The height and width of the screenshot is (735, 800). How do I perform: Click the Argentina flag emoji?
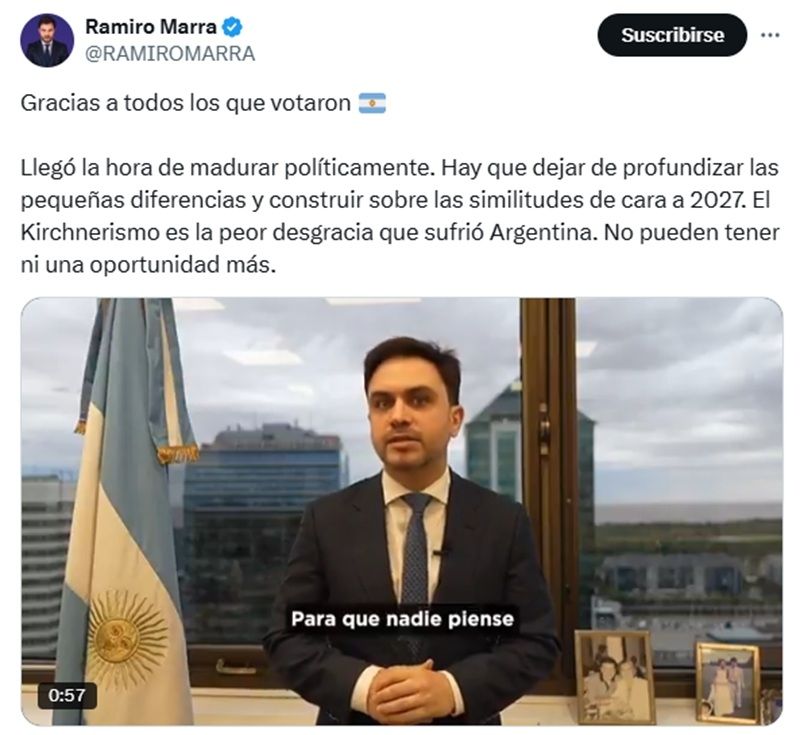click(372, 103)
